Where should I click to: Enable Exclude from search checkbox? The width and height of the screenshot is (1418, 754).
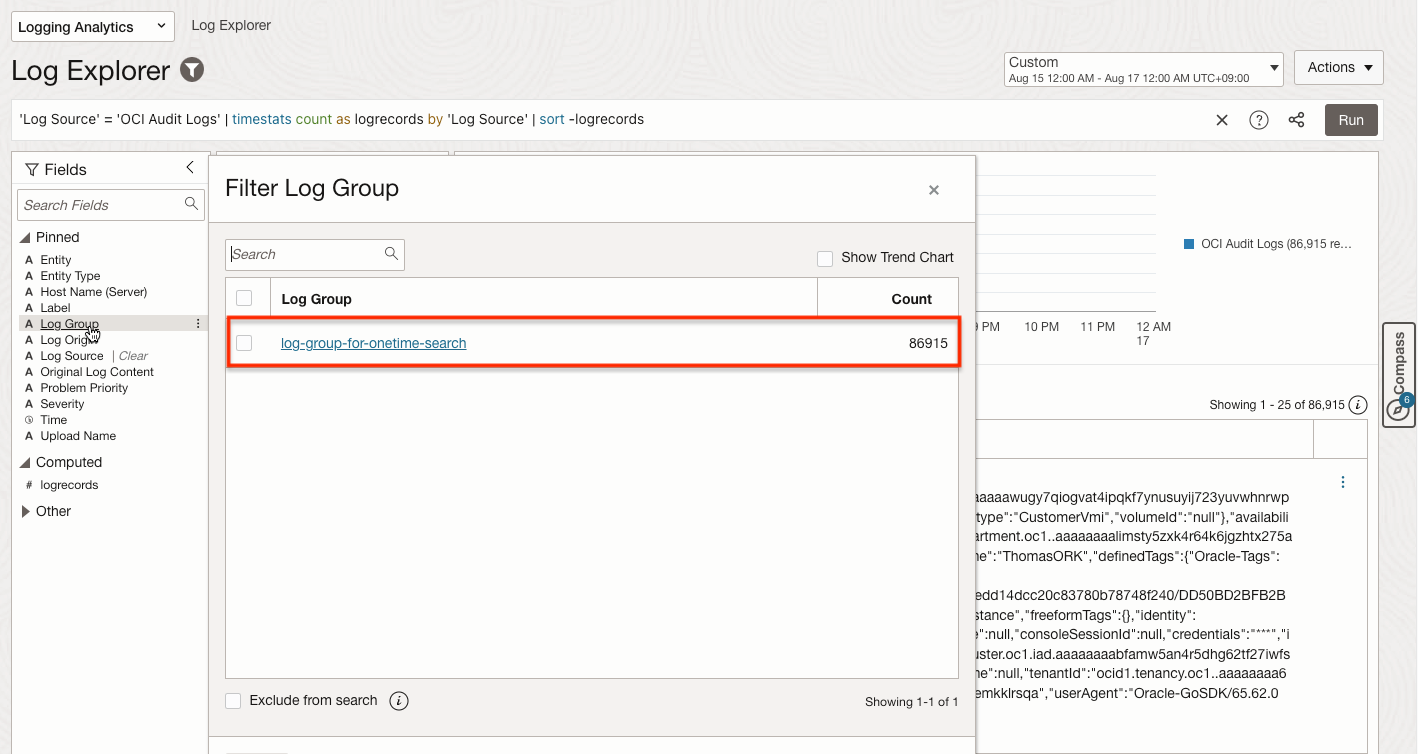click(233, 701)
